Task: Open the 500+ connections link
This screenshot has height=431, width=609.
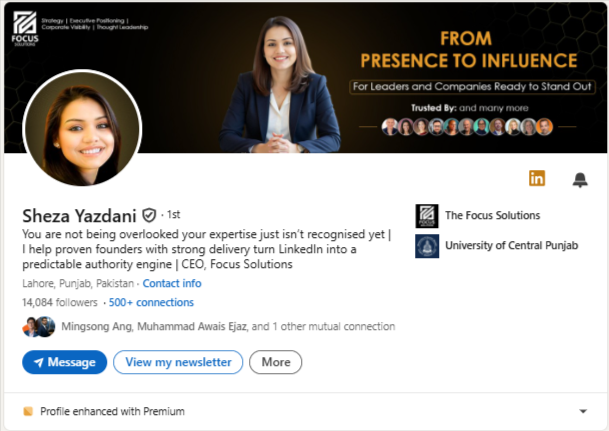Action: click(x=151, y=302)
